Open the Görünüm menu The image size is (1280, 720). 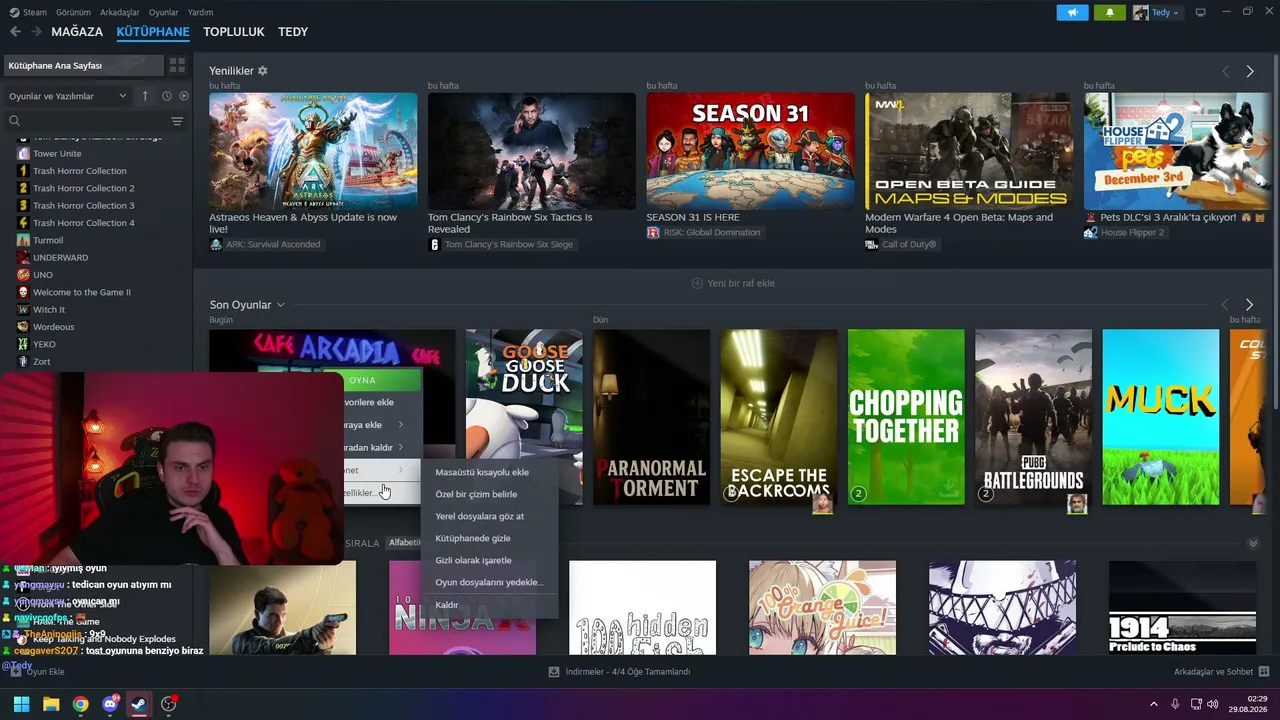[74, 13]
